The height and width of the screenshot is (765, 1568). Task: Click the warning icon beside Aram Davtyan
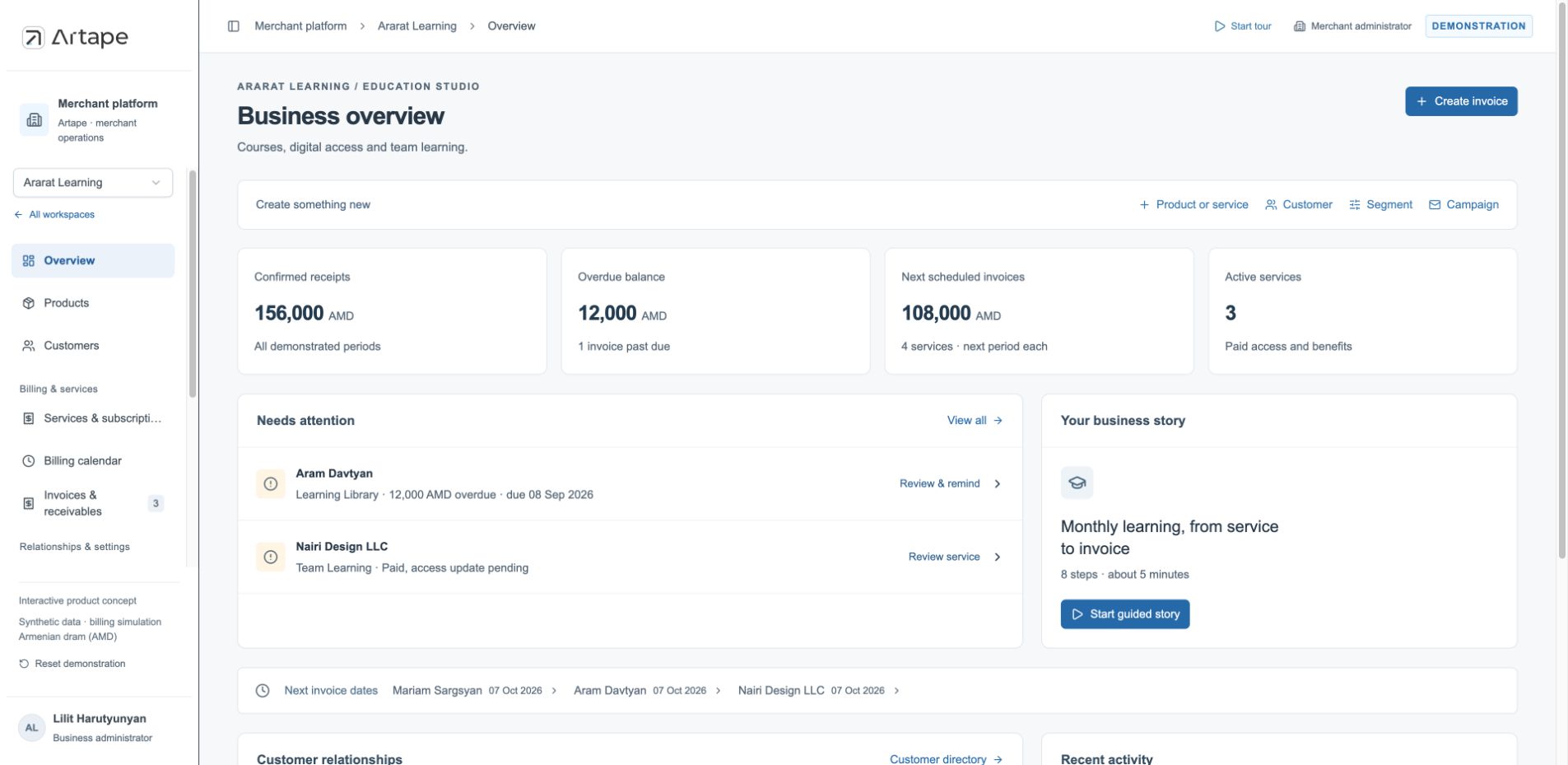[270, 484]
